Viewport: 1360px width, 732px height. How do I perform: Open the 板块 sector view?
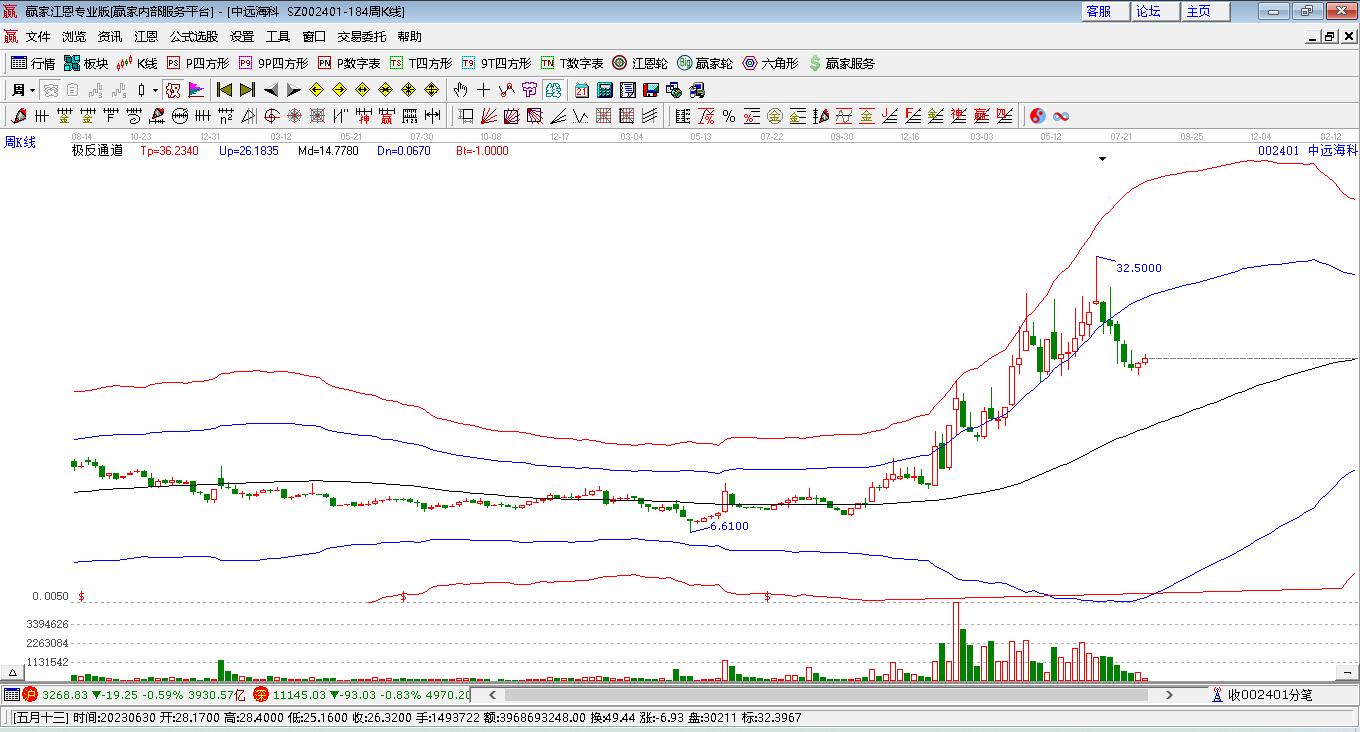pyautogui.click(x=86, y=63)
